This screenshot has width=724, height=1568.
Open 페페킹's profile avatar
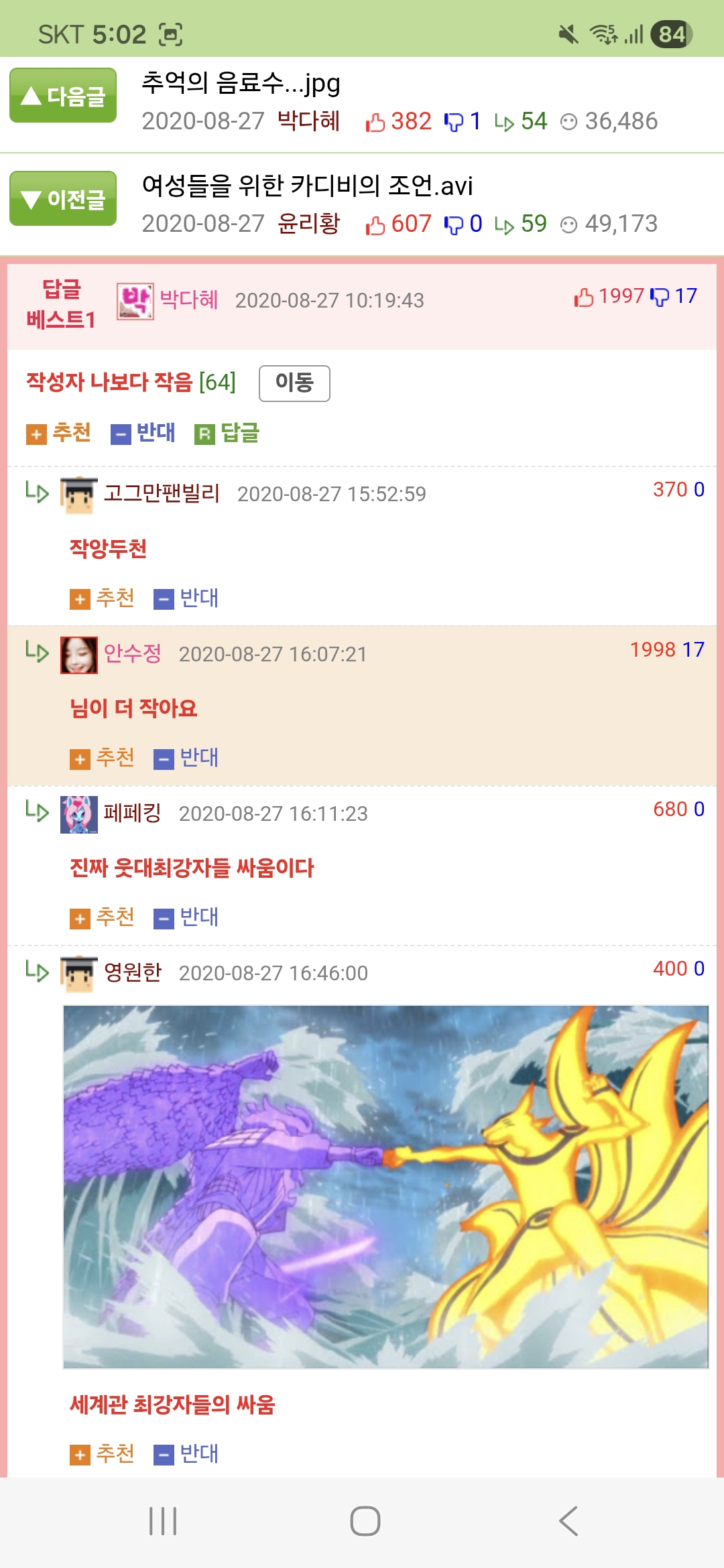pos(79,814)
